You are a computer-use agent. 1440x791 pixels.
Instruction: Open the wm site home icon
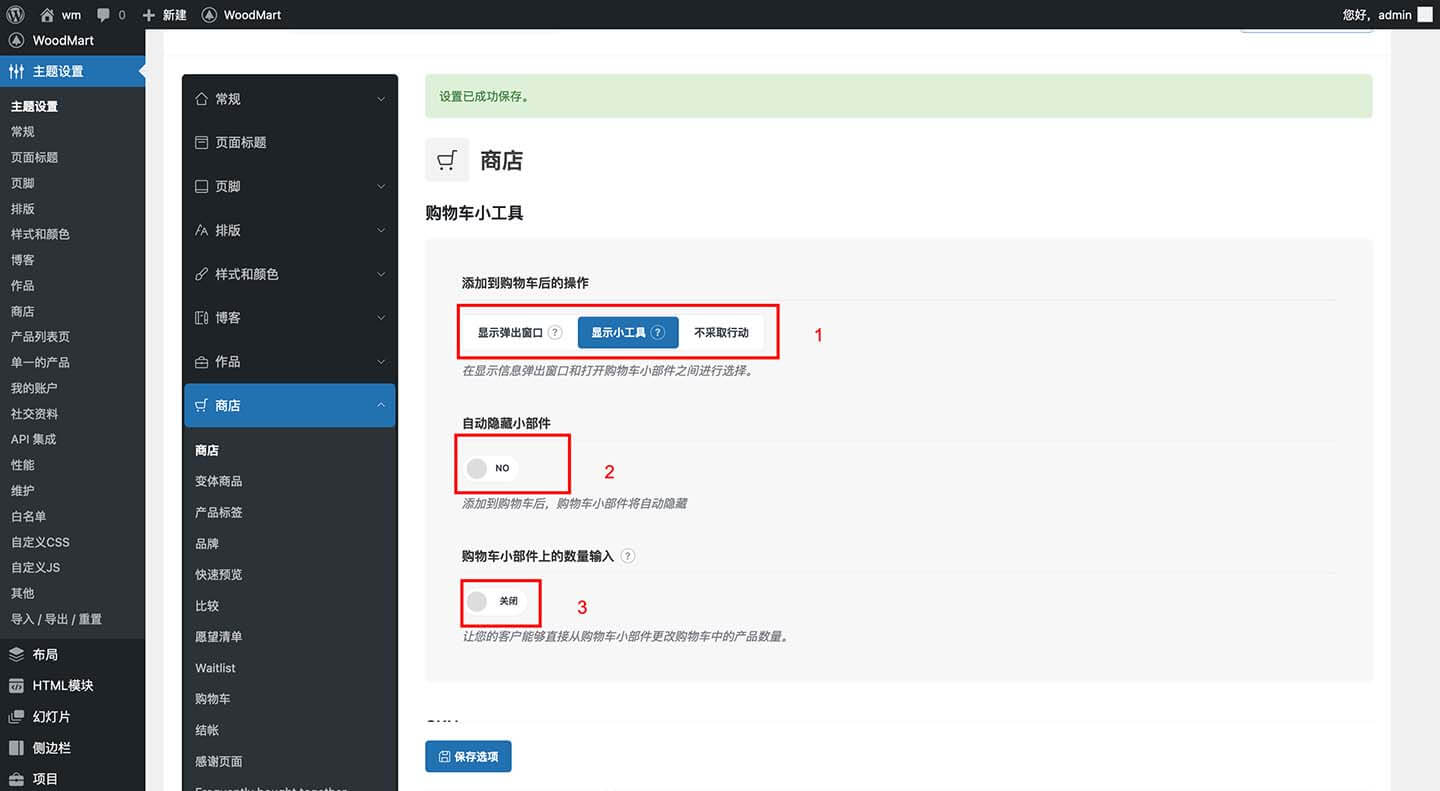tap(47, 14)
